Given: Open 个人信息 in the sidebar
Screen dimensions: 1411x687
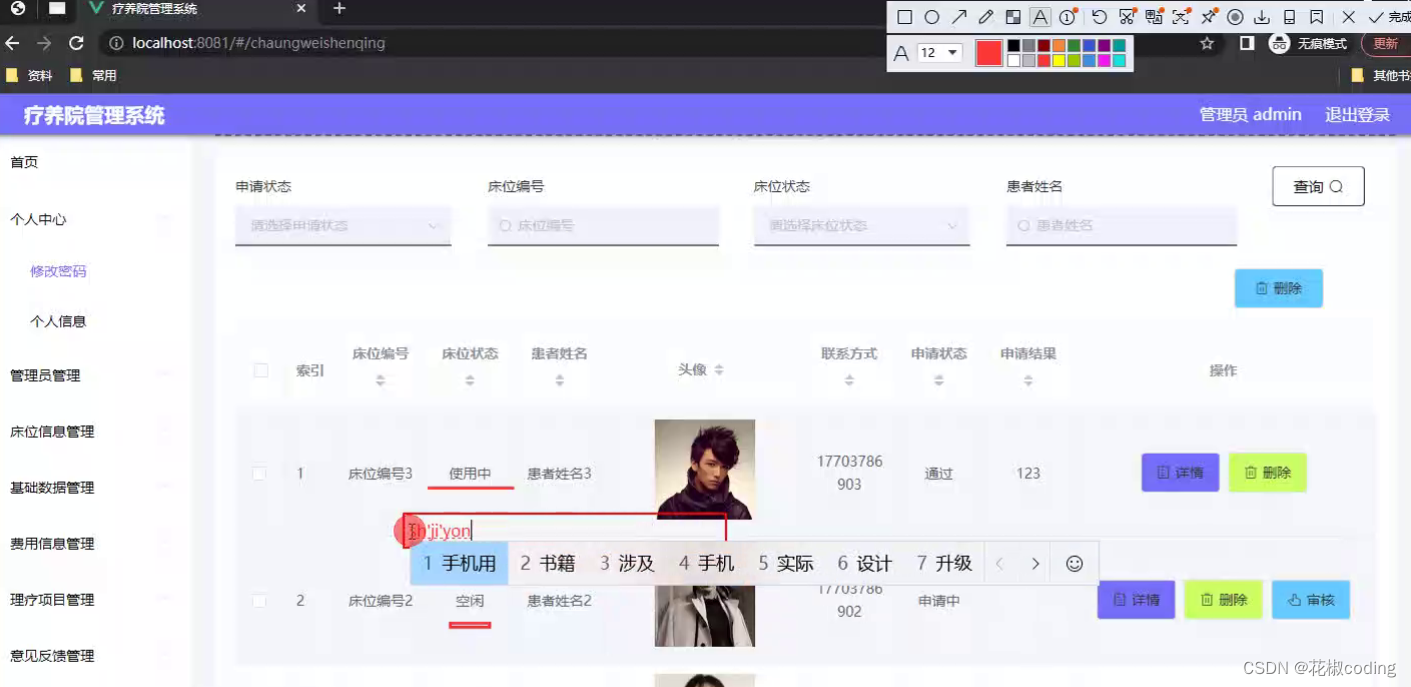Looking at the screenshot, I should 58,321.
